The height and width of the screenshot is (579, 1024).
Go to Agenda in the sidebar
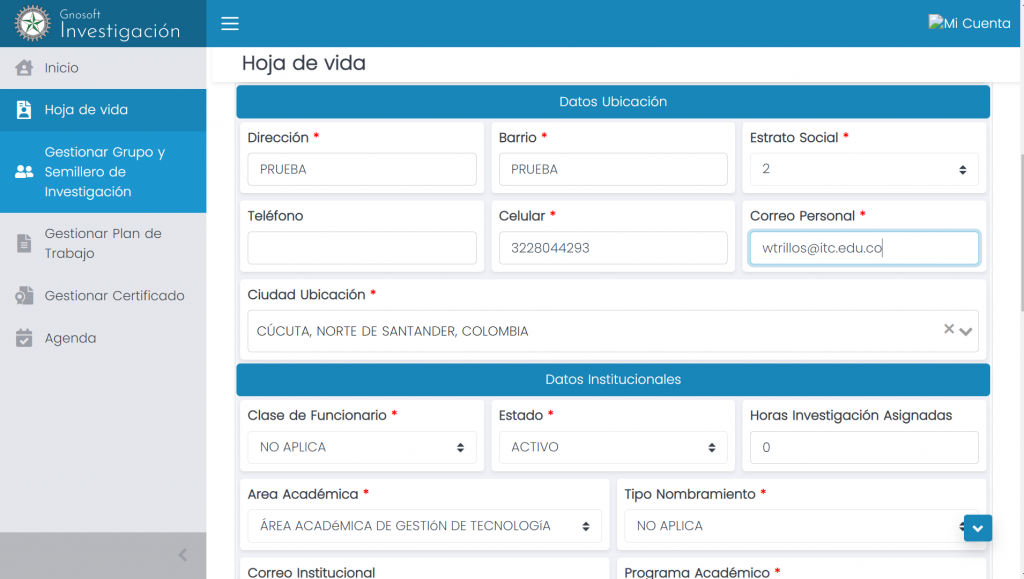point(71,339)
